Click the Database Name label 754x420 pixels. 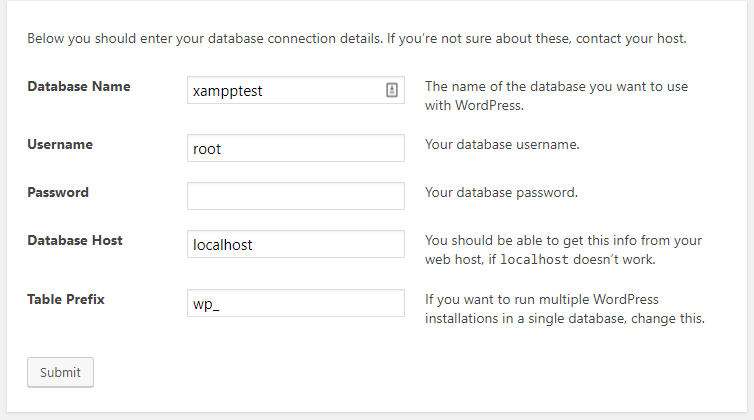click(x=79, y=87)
